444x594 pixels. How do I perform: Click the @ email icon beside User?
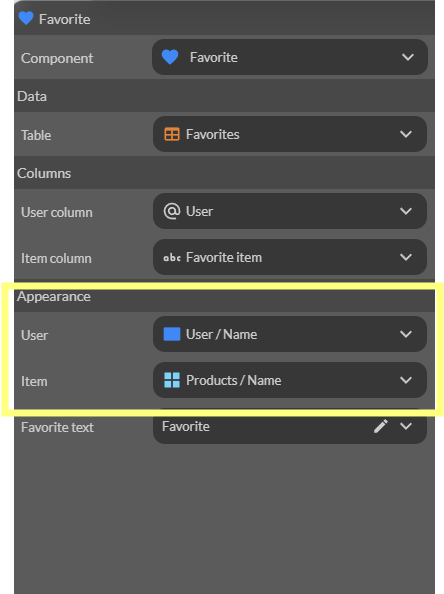(172, 211)
